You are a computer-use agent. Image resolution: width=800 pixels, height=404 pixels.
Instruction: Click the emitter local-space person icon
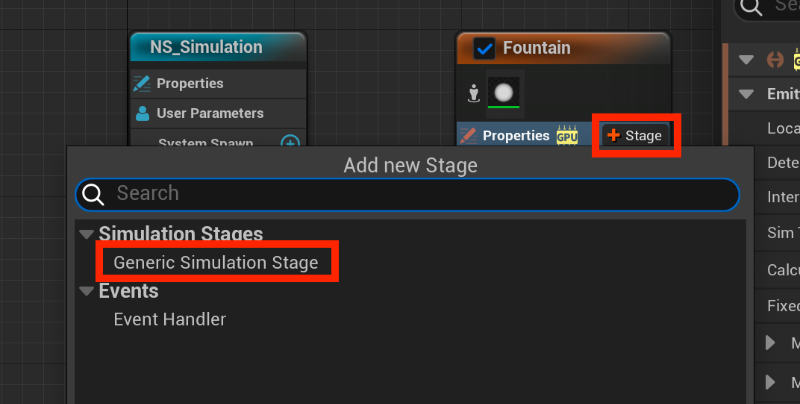[474, 93]
